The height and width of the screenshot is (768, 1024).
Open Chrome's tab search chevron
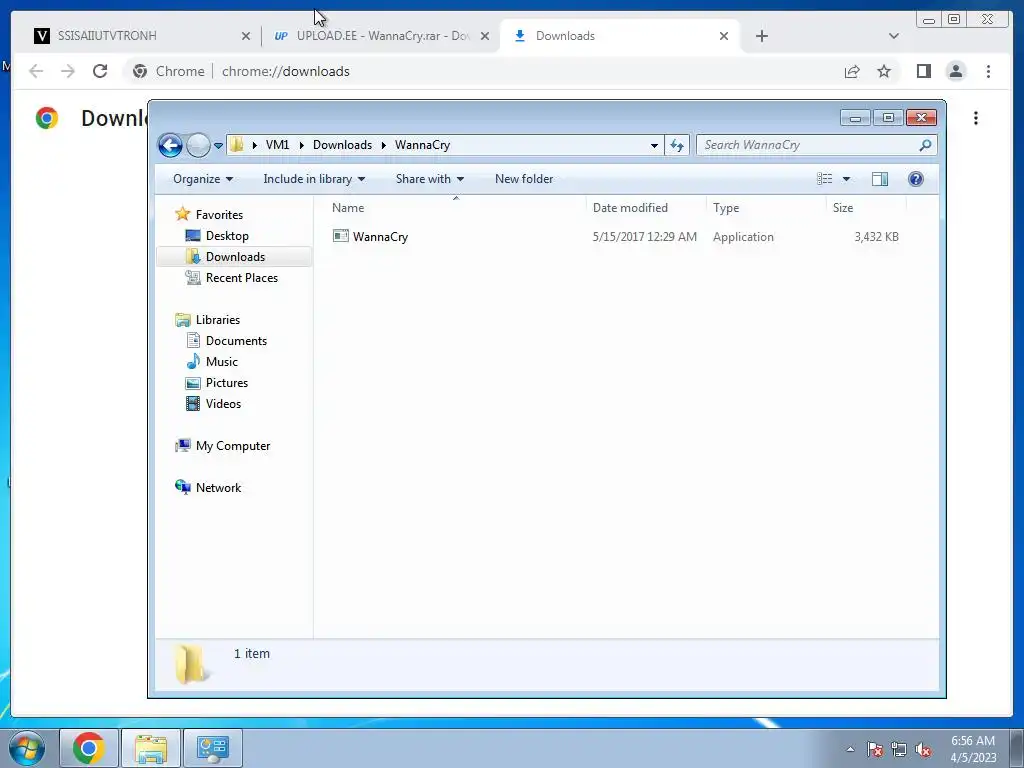(894, 37)
